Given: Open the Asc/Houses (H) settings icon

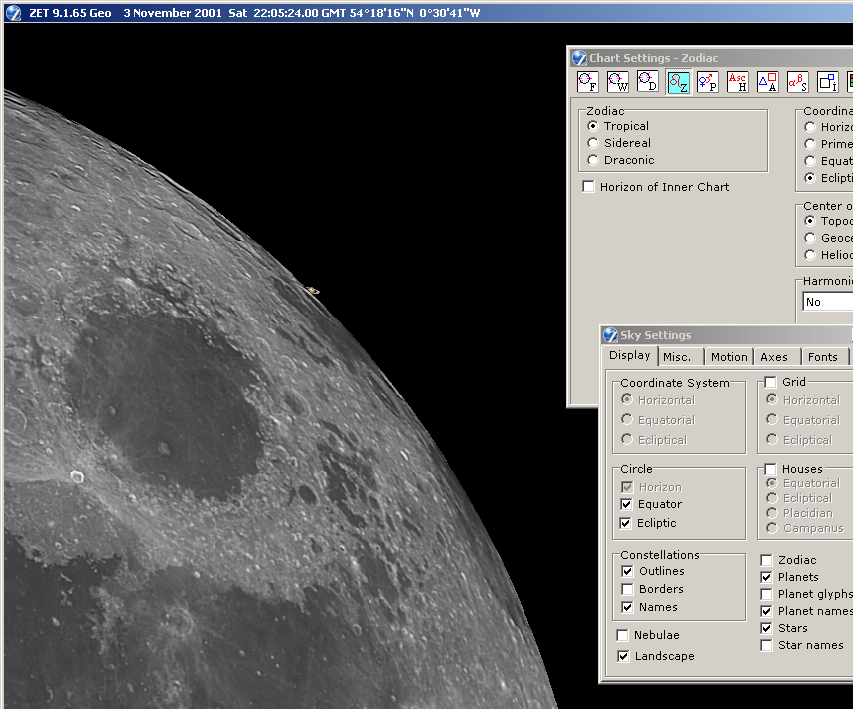Looking at the screenshot, I should (x=738, y=82).
